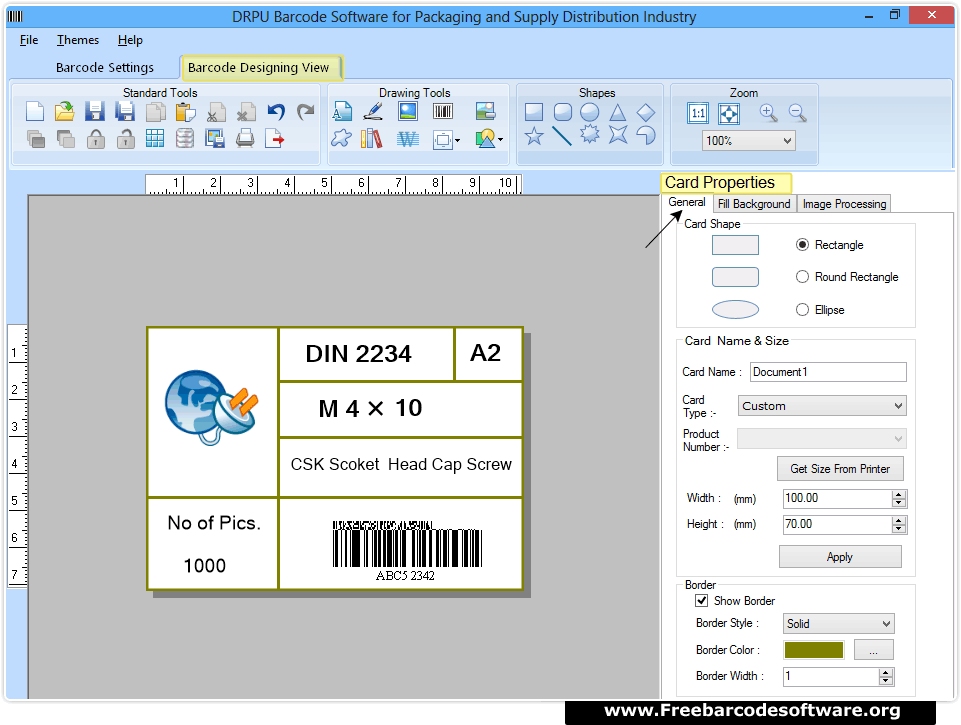Select the General properties tab
Image resolution: width=961 pixels, height=725 pixels.
coord(686,202)
